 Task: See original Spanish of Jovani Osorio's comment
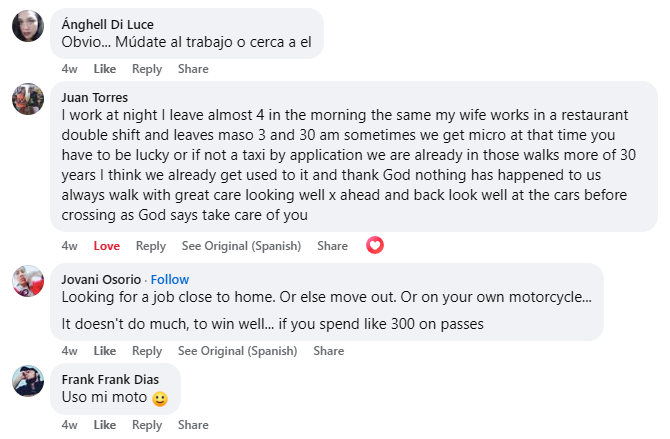tap(238, 351)
